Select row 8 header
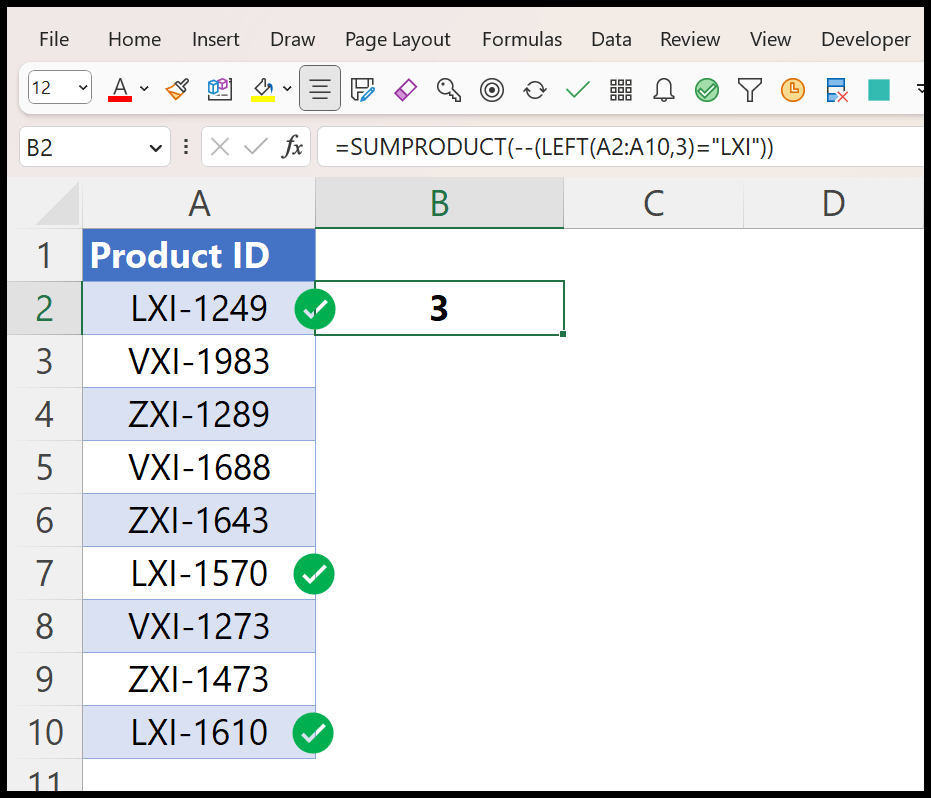931x798 pixels. coord(45,626)
